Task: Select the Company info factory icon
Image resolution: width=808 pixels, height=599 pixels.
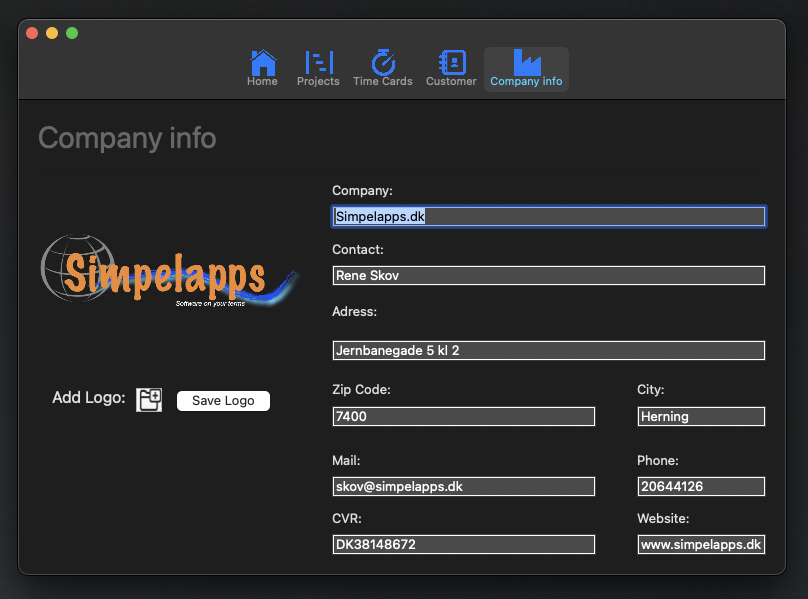Action: point(526,63)
